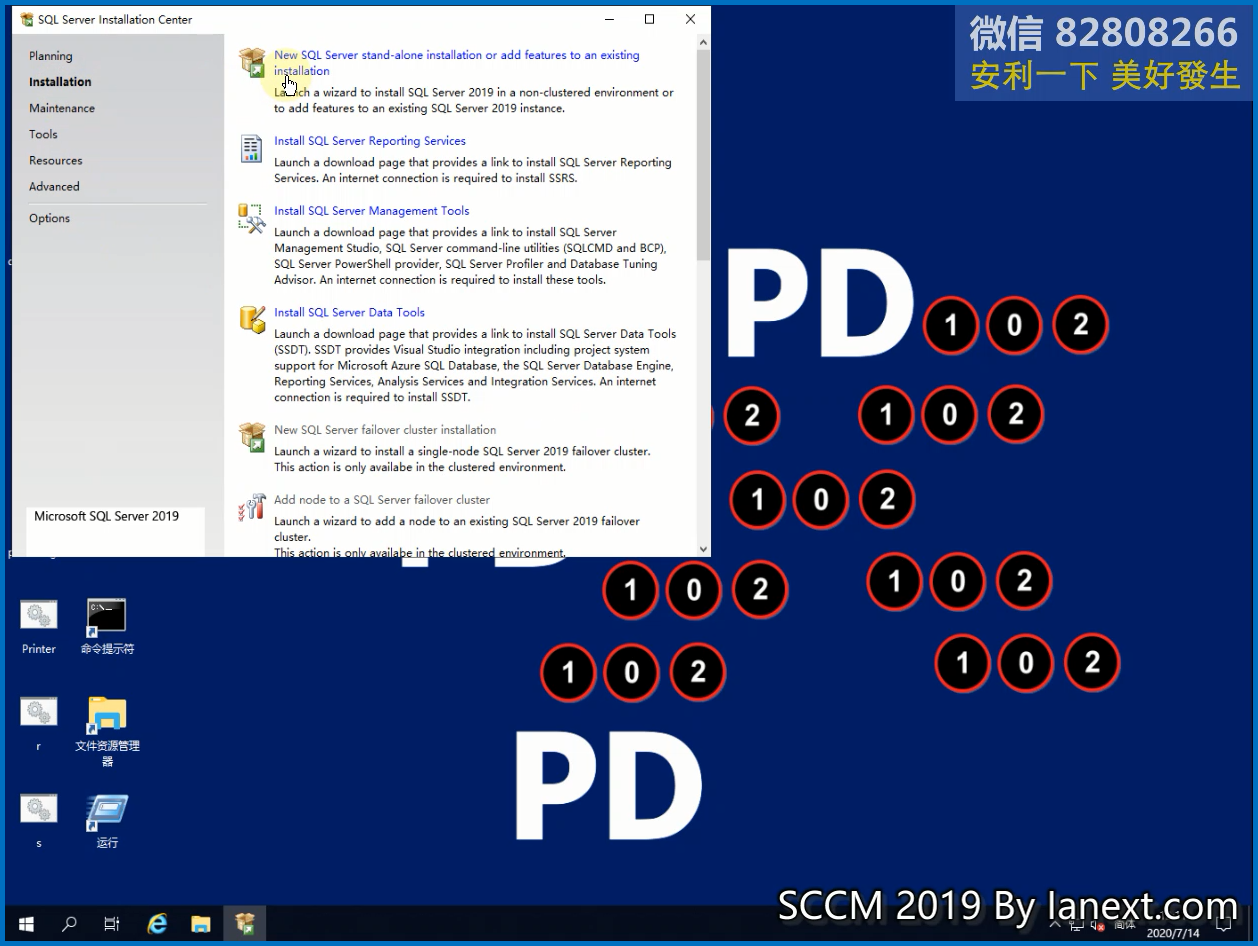Open Task View from the taskbar
Viewport: 1258px width, 946px height.
pyautogui.click(x=112, y=924)
